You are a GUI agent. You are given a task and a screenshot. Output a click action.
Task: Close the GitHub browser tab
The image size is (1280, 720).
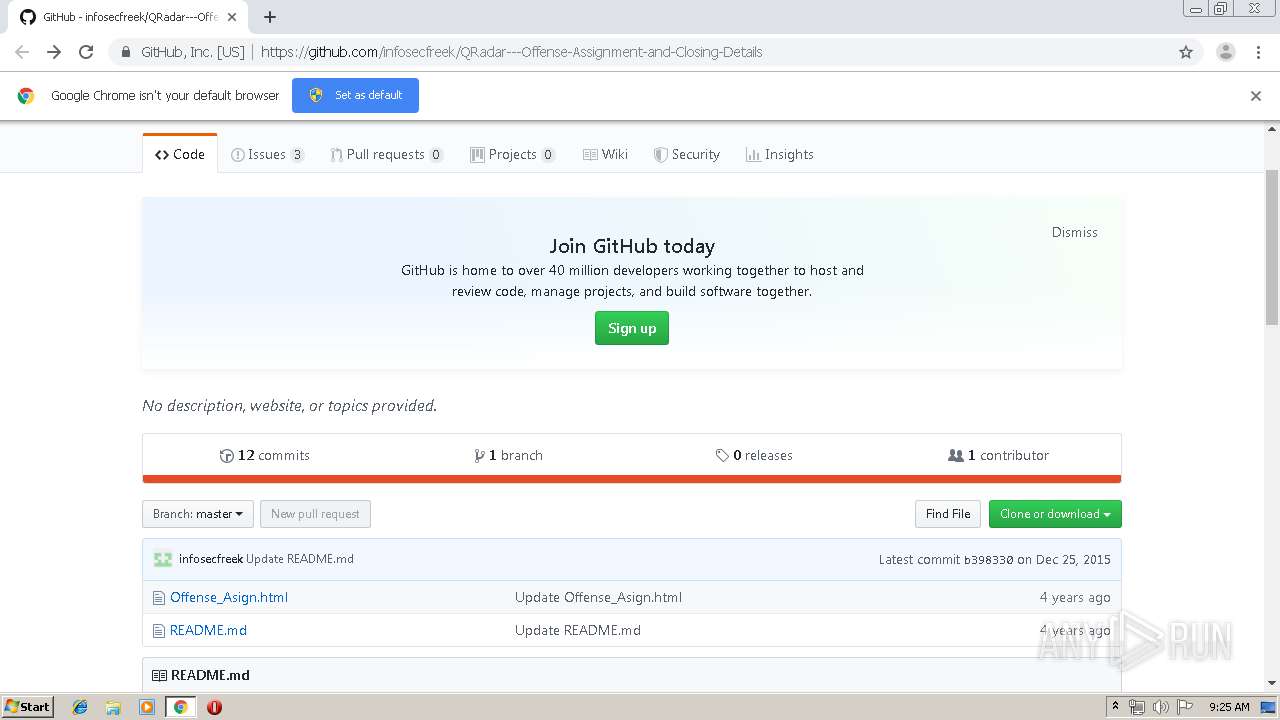click(x=232, y=17)
